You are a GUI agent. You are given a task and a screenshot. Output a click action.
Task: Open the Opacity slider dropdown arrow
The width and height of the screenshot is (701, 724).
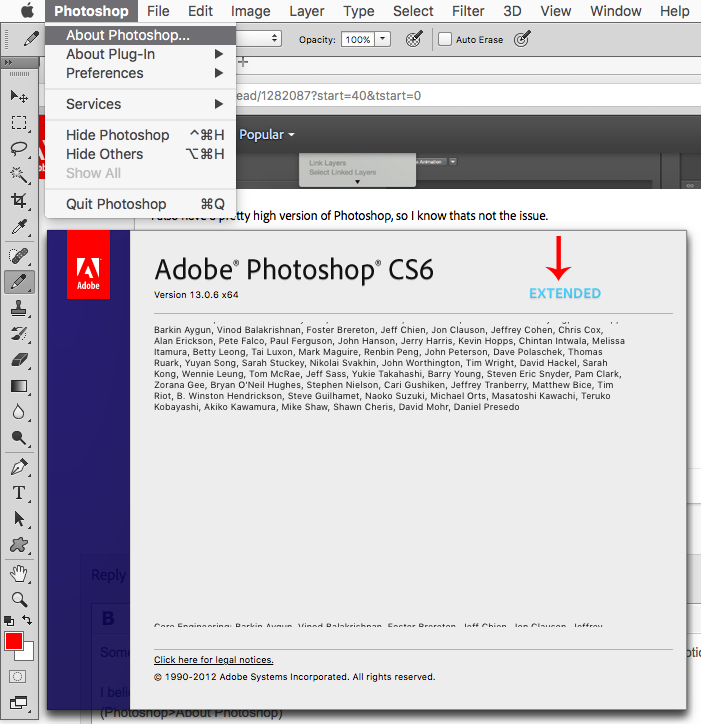pos(383,39)
